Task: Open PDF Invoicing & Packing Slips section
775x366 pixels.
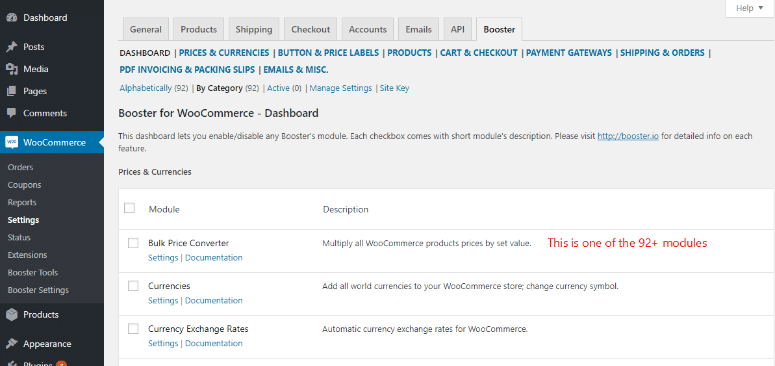Action: pyautogui.click(x=187, y=70)
